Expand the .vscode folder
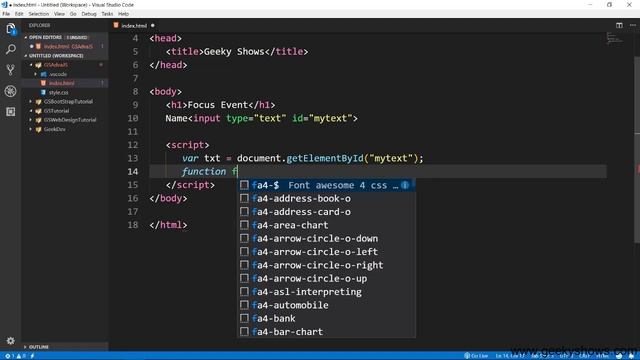Screen dimensions: 640x360 pos(36,74)
